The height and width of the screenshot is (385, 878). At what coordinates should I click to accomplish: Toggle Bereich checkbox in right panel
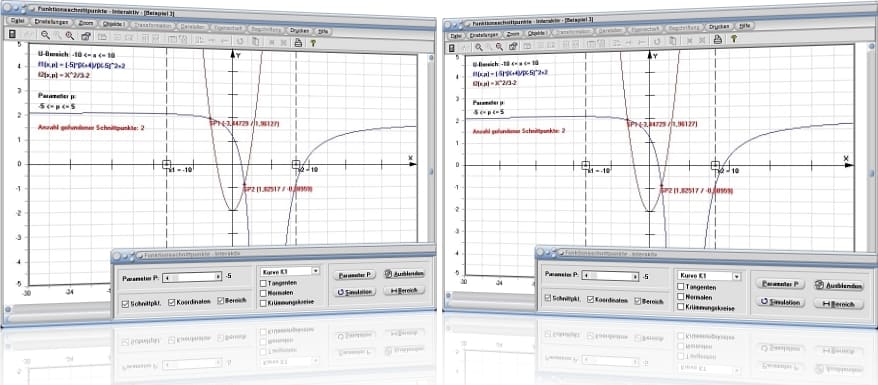pos(638,301)
